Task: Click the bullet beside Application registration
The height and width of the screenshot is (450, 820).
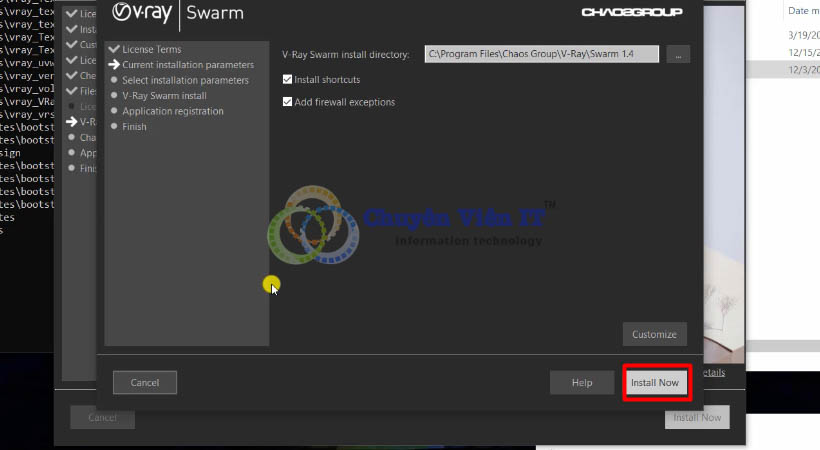Action: pos(114,111)
